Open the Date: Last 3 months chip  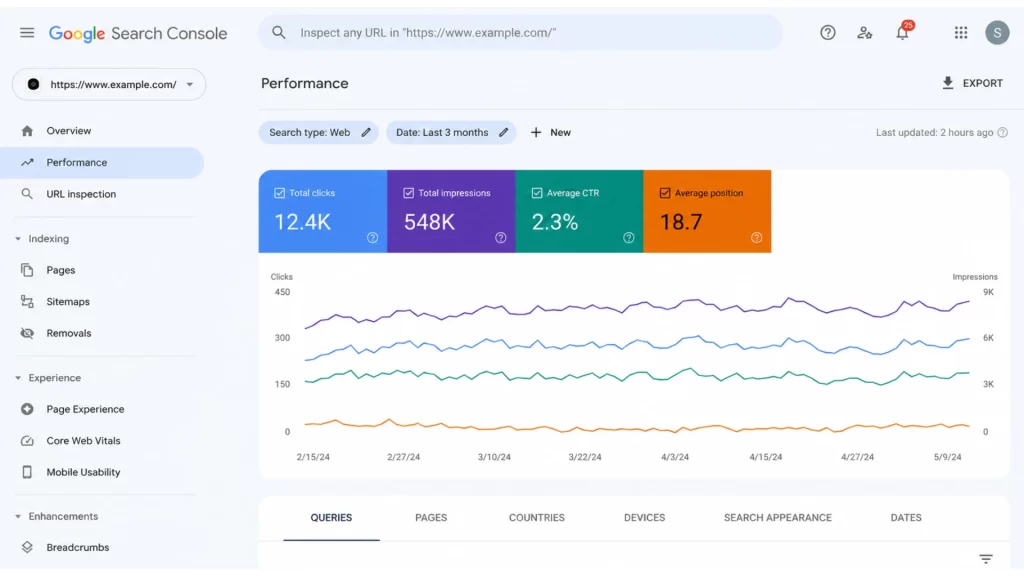tap(451, 133)
